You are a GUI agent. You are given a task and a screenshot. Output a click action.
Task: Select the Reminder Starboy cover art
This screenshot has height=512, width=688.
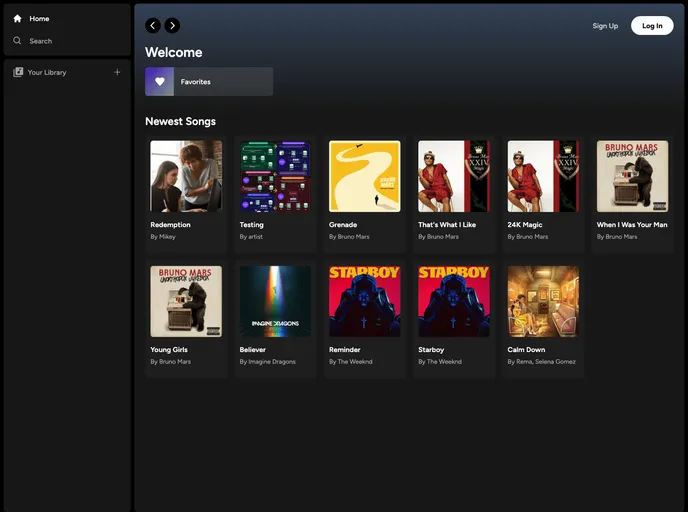tap(365, 301)
